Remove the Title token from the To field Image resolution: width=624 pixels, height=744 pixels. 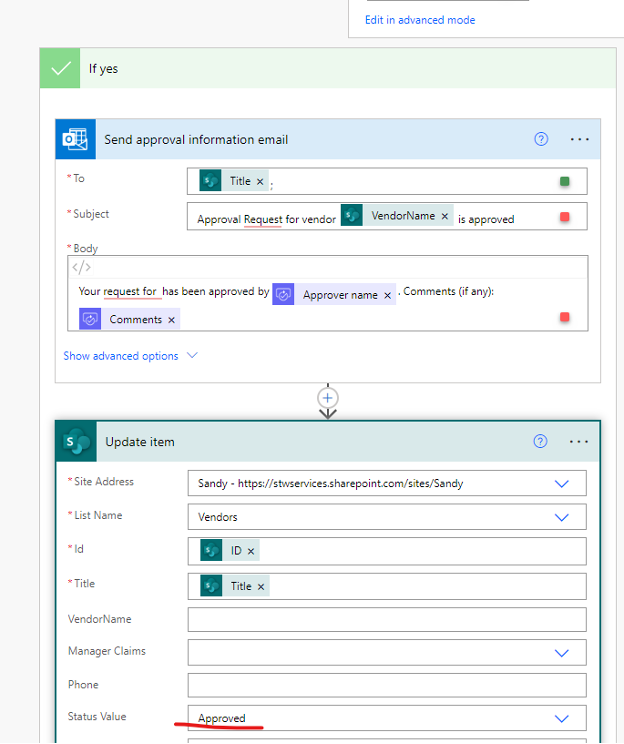[260, 181]
